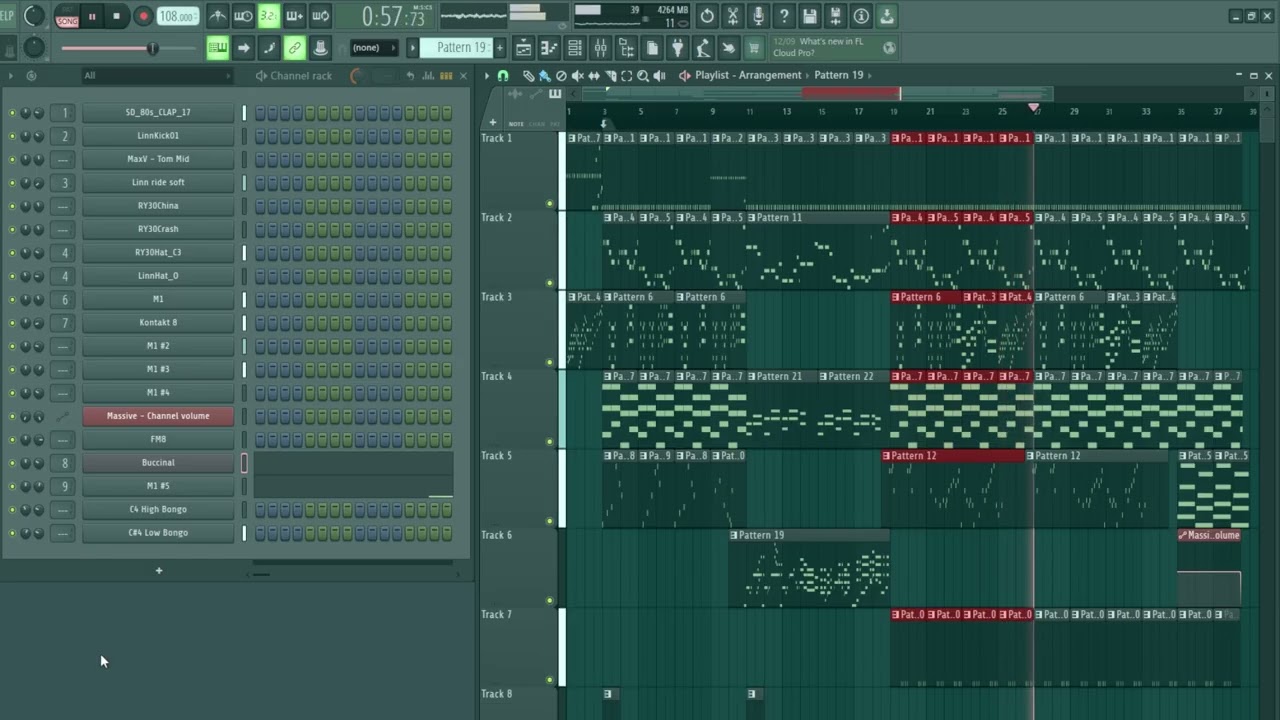Viewport: 1280px width, 720px height.
Task: Mute the SD_80s_CLAP_17 channel
Action: 12,113
